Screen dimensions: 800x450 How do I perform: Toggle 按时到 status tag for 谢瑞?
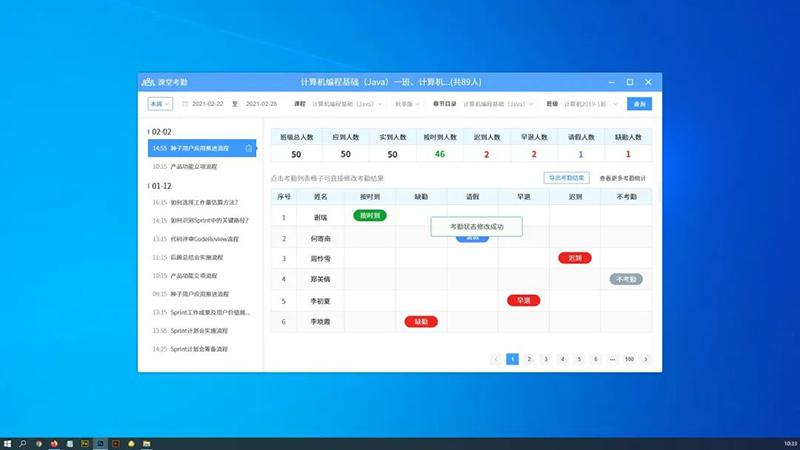[x=370, y=215]
